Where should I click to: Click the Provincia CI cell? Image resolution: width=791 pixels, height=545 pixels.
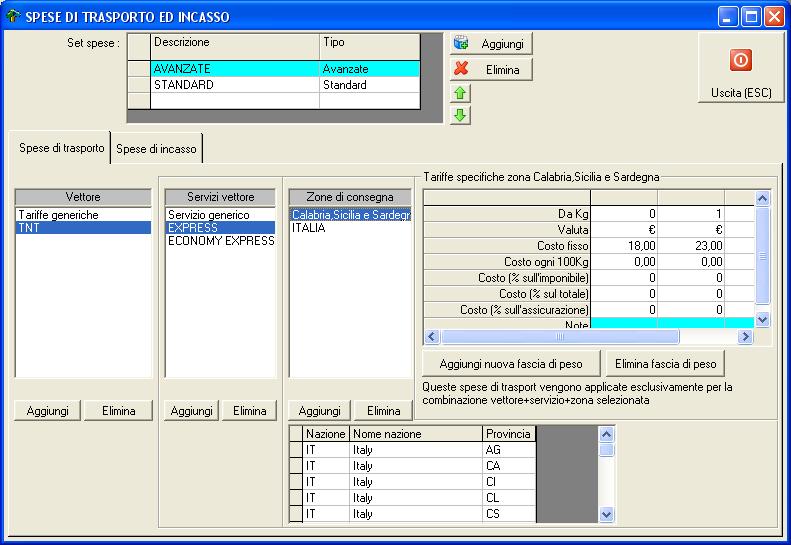point(508,482)
